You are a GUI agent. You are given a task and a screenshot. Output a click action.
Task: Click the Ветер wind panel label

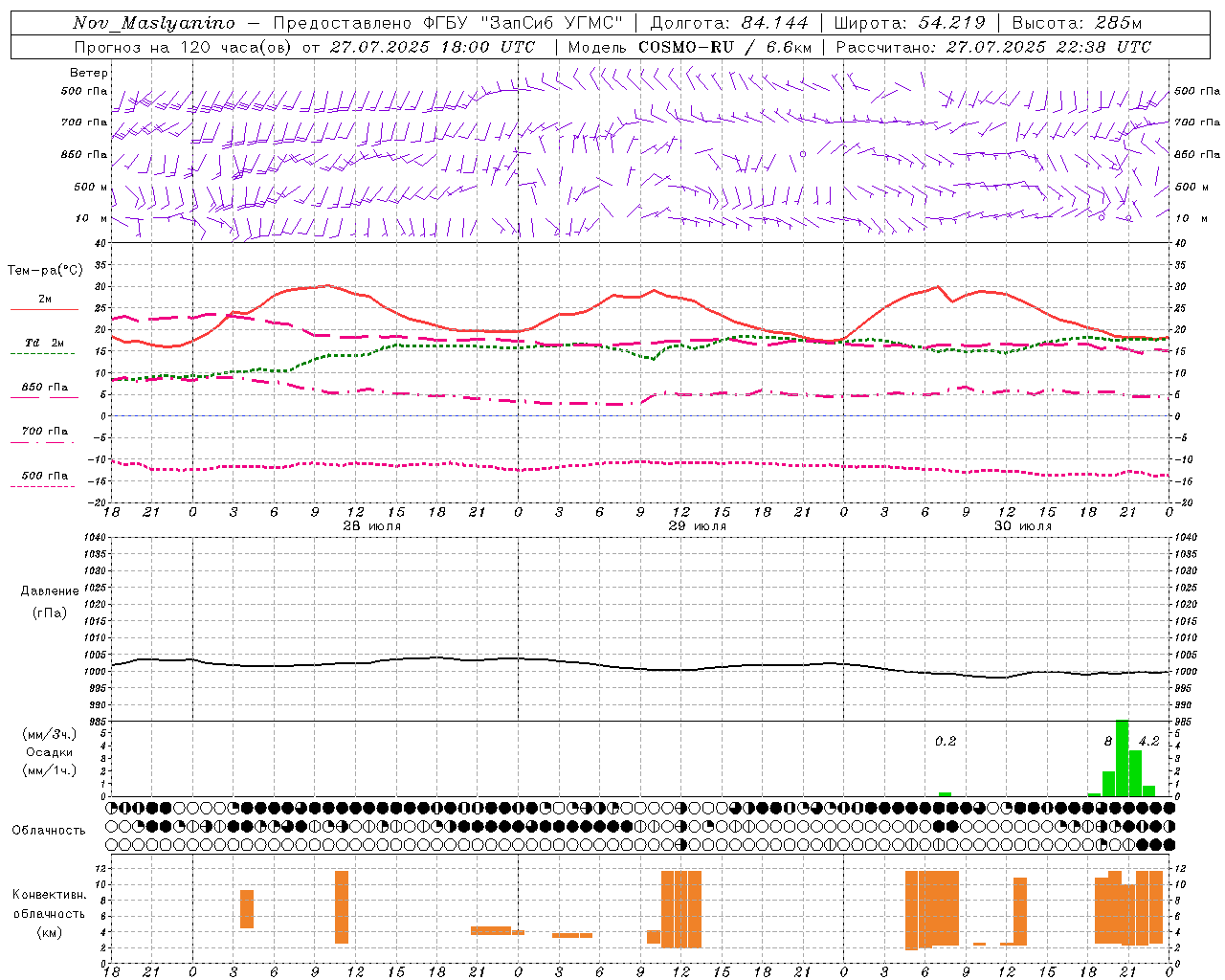click(89, 73)
